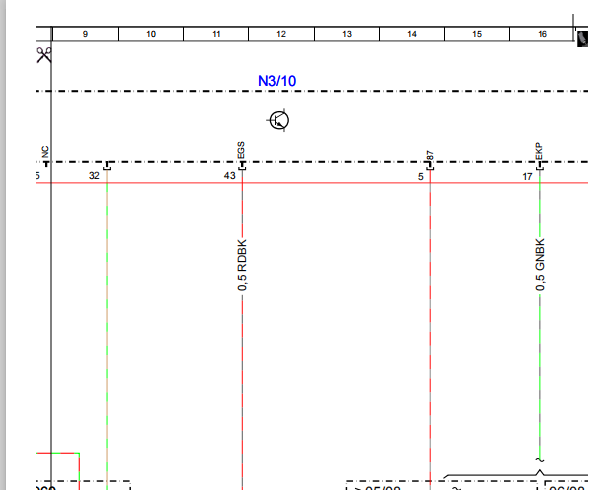602x490 pixels.
Task: Click pin number 5 near terminal 87
Action: 421,176
